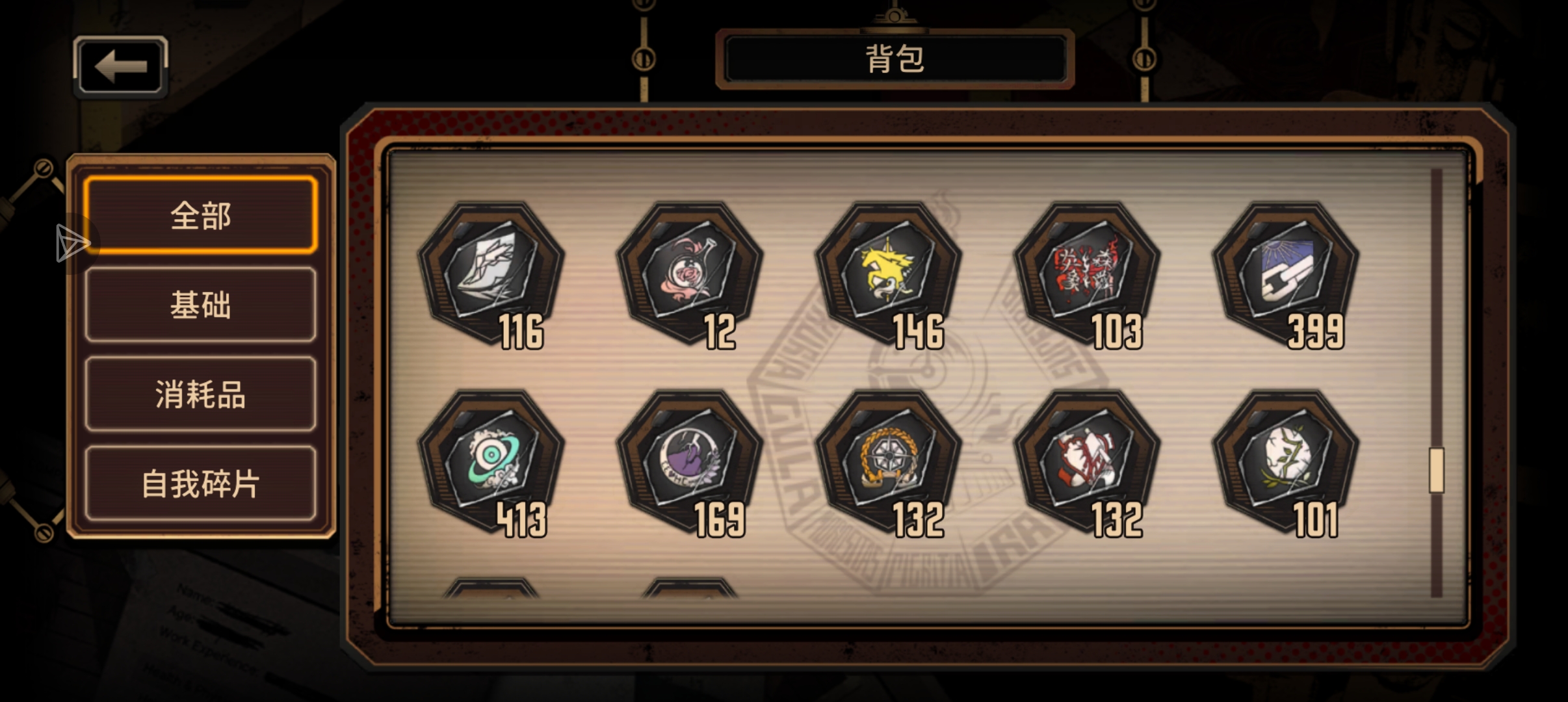Open the rose flask item with count 12
The height and width of the screenshot is (702, 1568).
click(x=690, y=274)
